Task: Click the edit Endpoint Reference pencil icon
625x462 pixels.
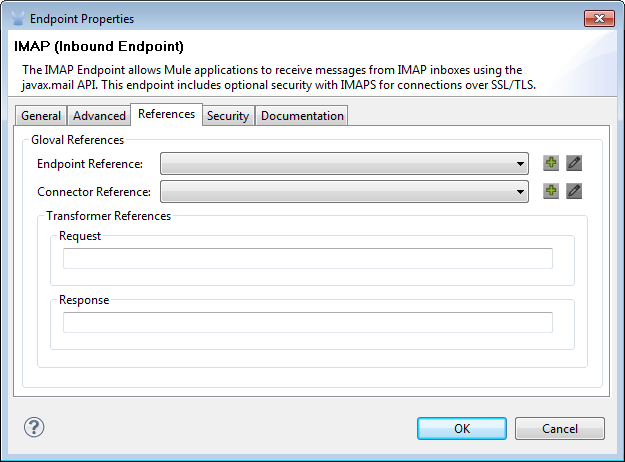Action: [x=574, y=163]
